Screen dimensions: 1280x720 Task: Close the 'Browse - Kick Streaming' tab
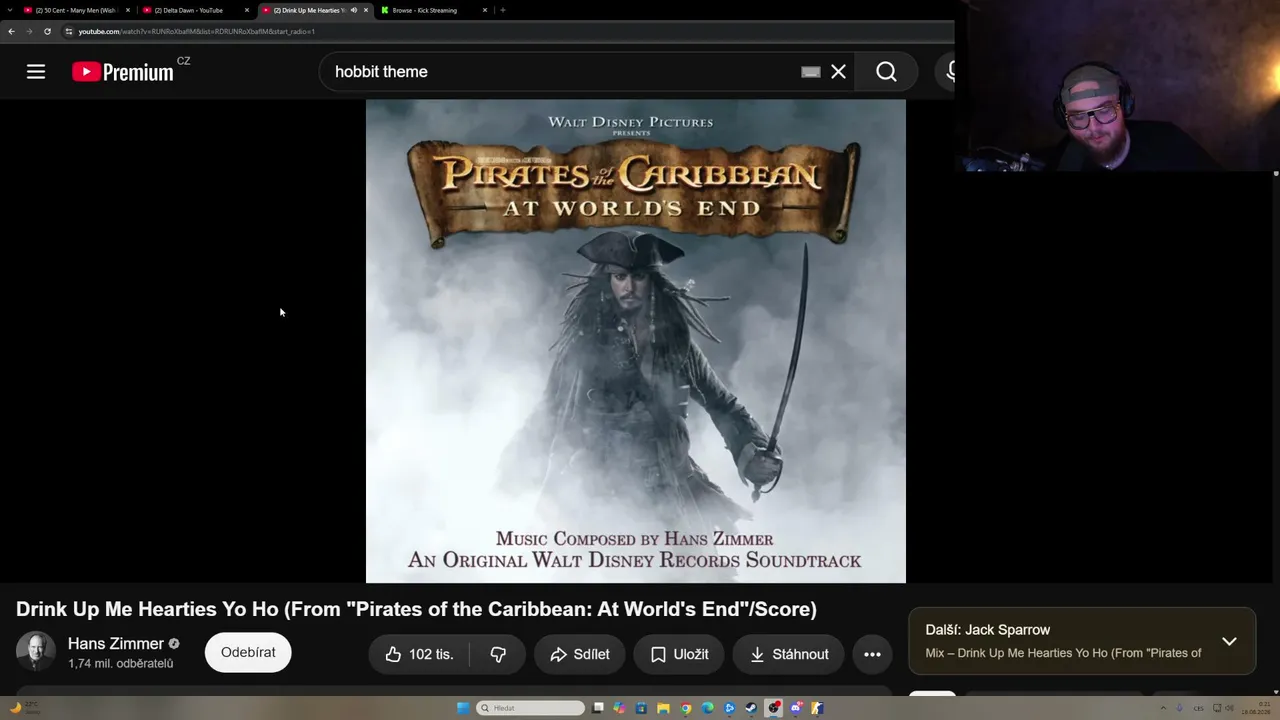point(485,10)
